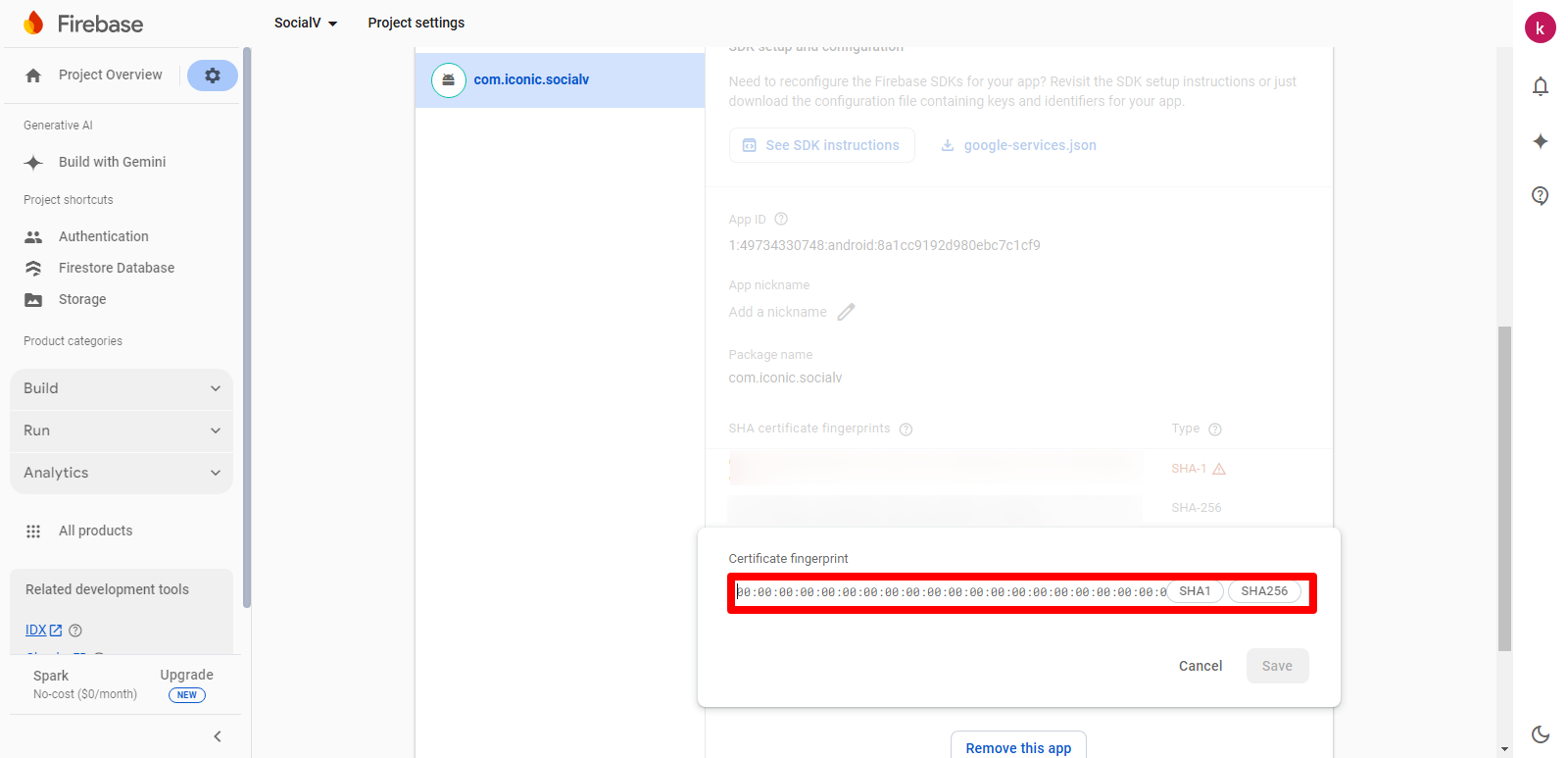Select SHA256 fingerprint type chip

(1263, 591)
